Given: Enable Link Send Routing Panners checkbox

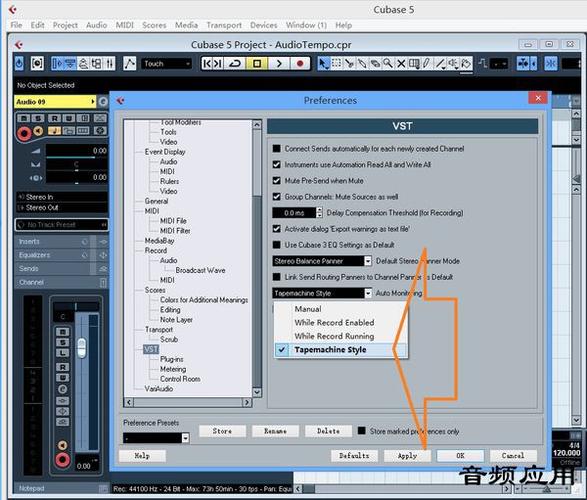Looking at the screenshot, I should point(277,277).
